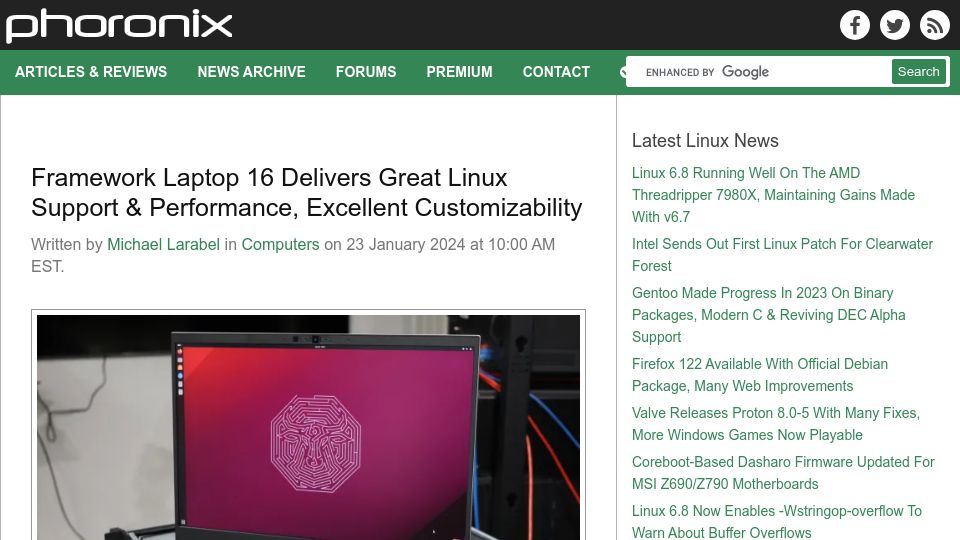
Task: Open Linux 6.8 -Wstringop-overflow news link
Action: 776,522
